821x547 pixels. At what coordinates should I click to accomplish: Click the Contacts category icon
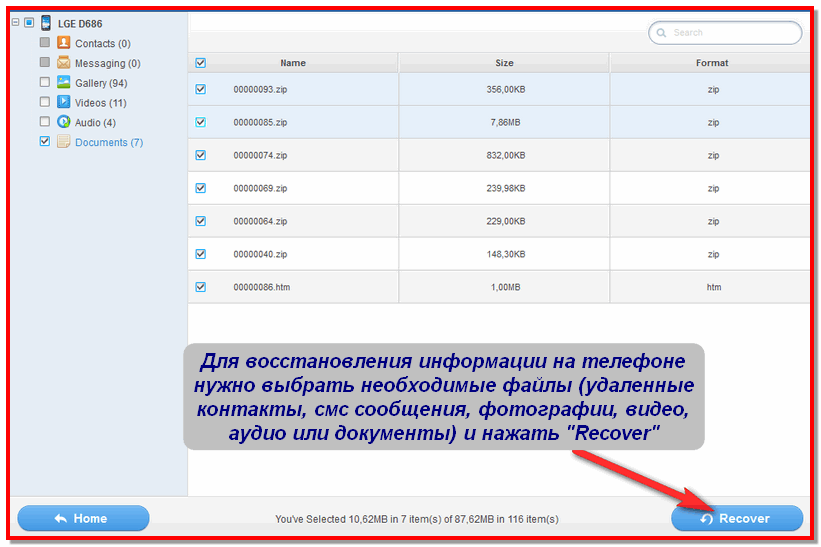(x=64, y=43)
